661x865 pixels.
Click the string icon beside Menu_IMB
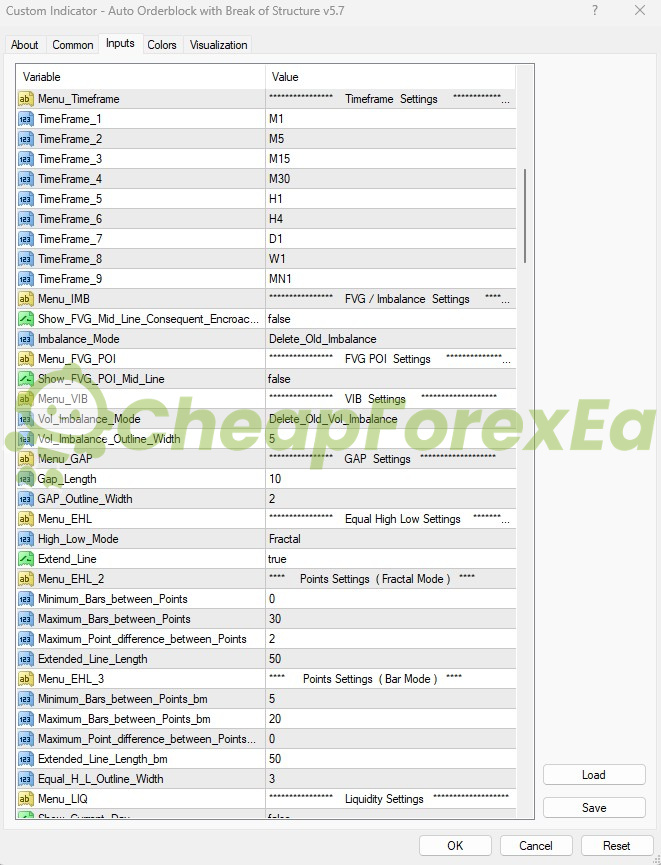25,299
